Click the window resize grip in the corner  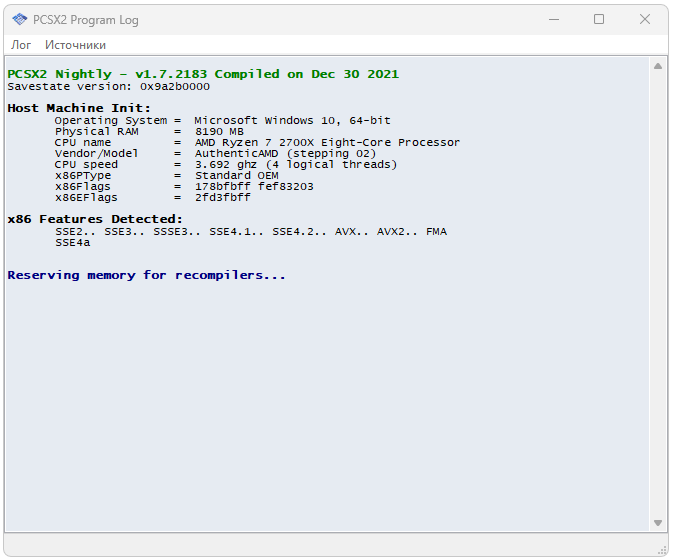pos(662,551)
